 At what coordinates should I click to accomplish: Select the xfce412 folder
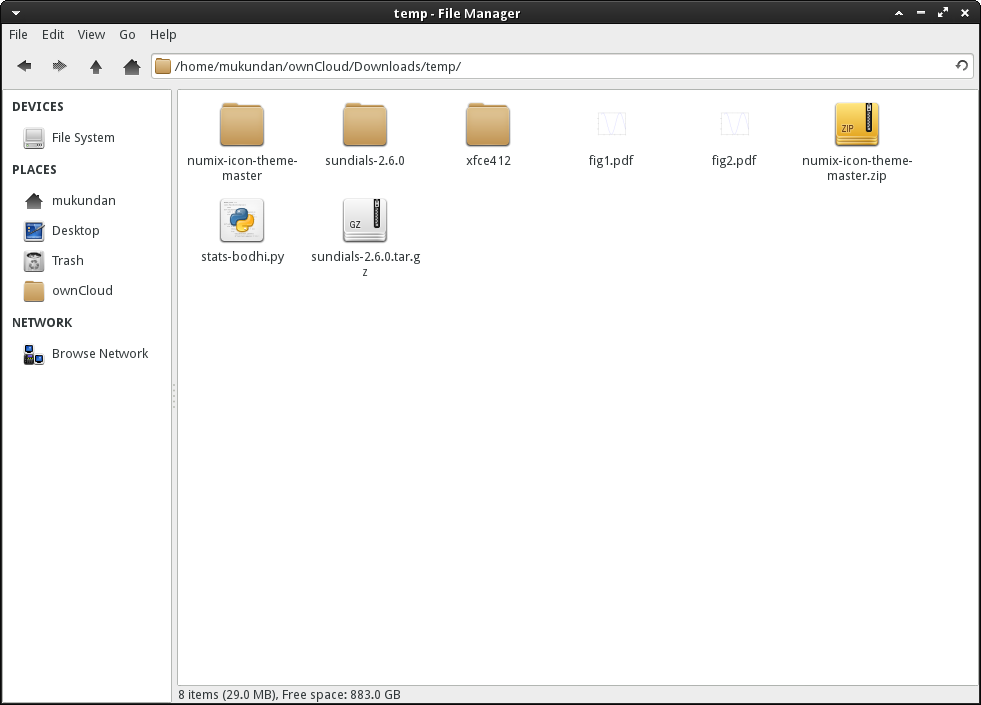click(x=488, y=125)
